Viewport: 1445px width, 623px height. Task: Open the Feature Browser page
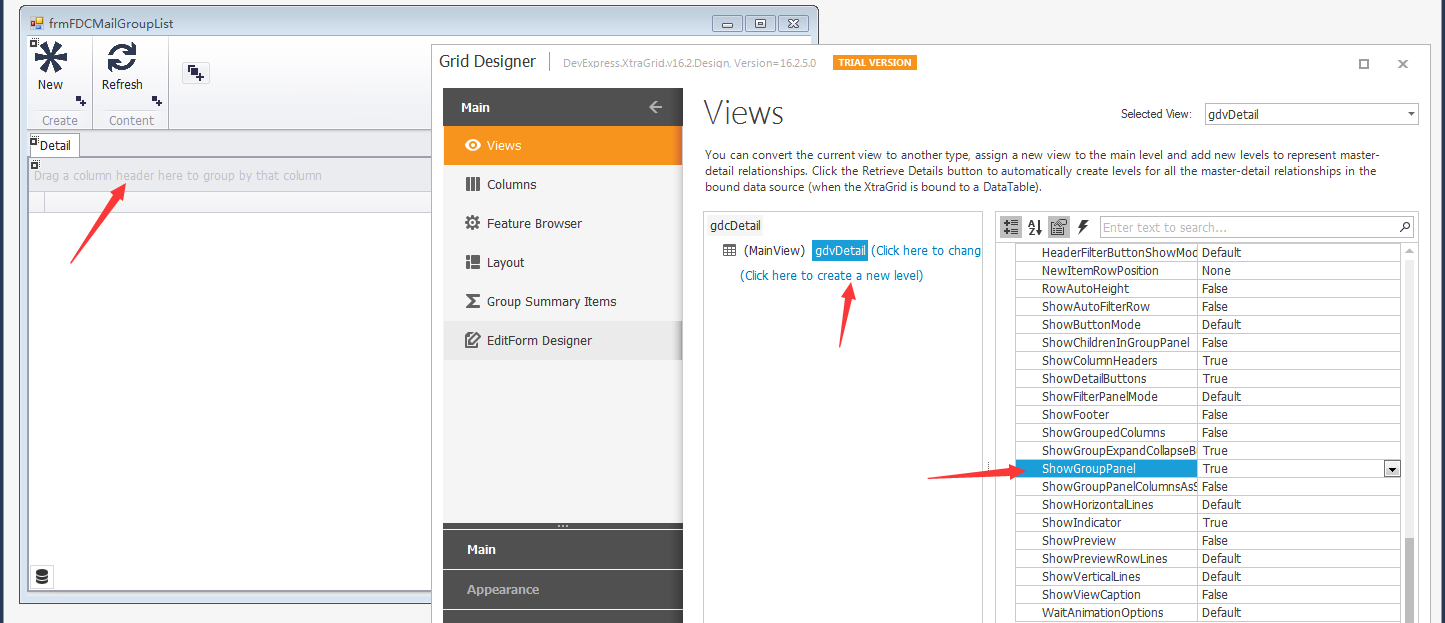click(x=563, y=223)
